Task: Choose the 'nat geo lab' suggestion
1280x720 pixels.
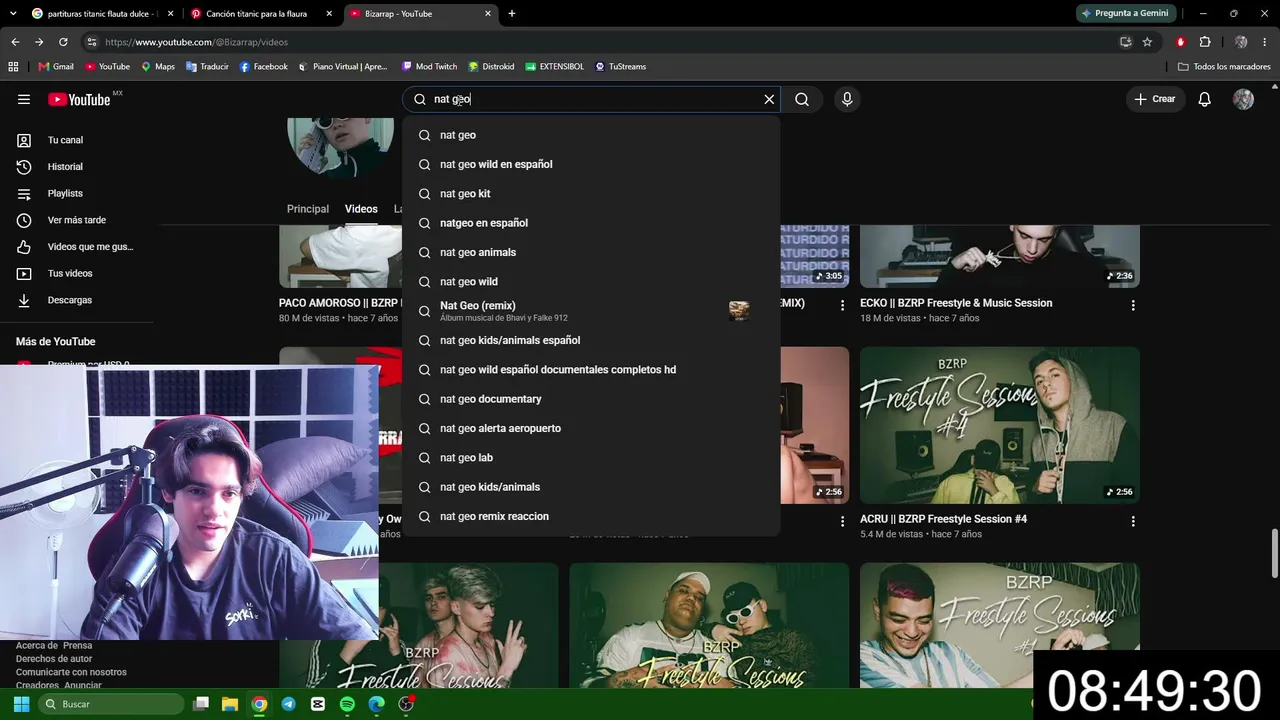Action: [591, 458]
